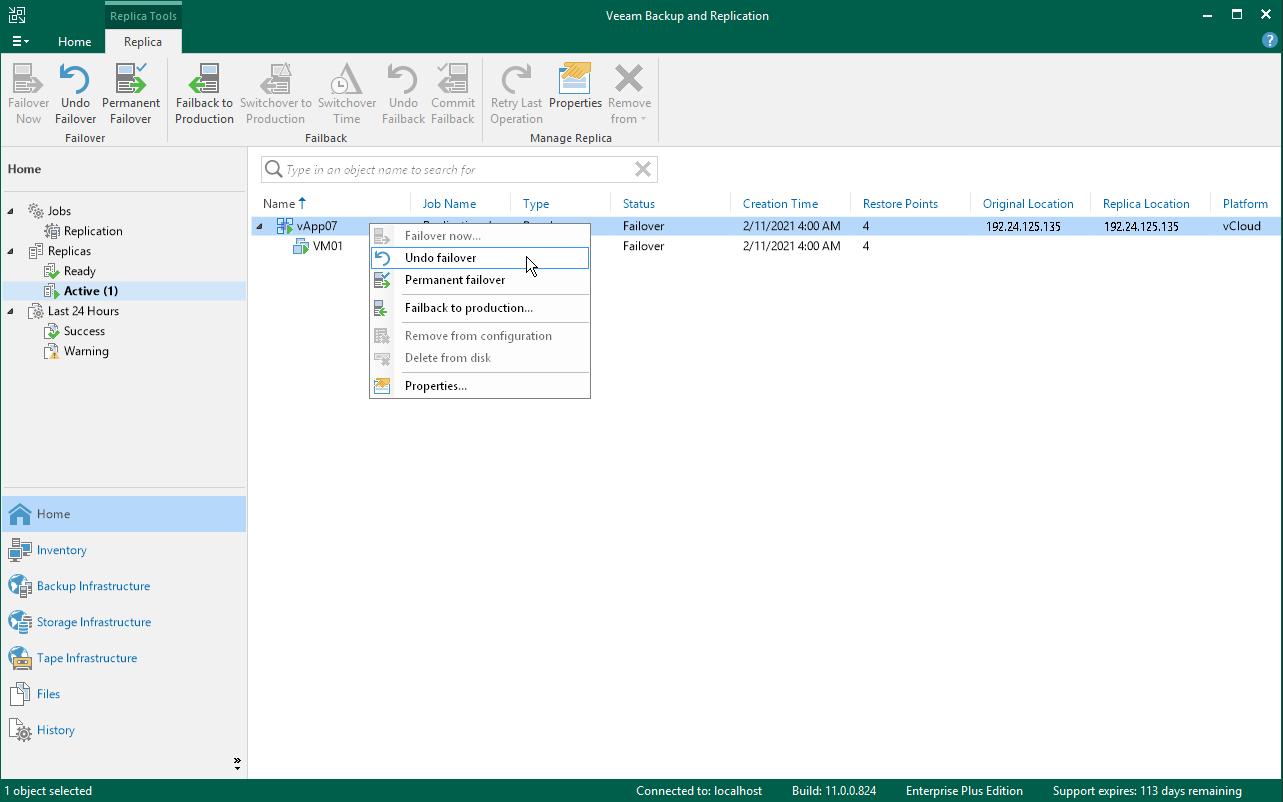Click the disabled Failover now menu entry

pyautogui.click(x=480, y=236)
